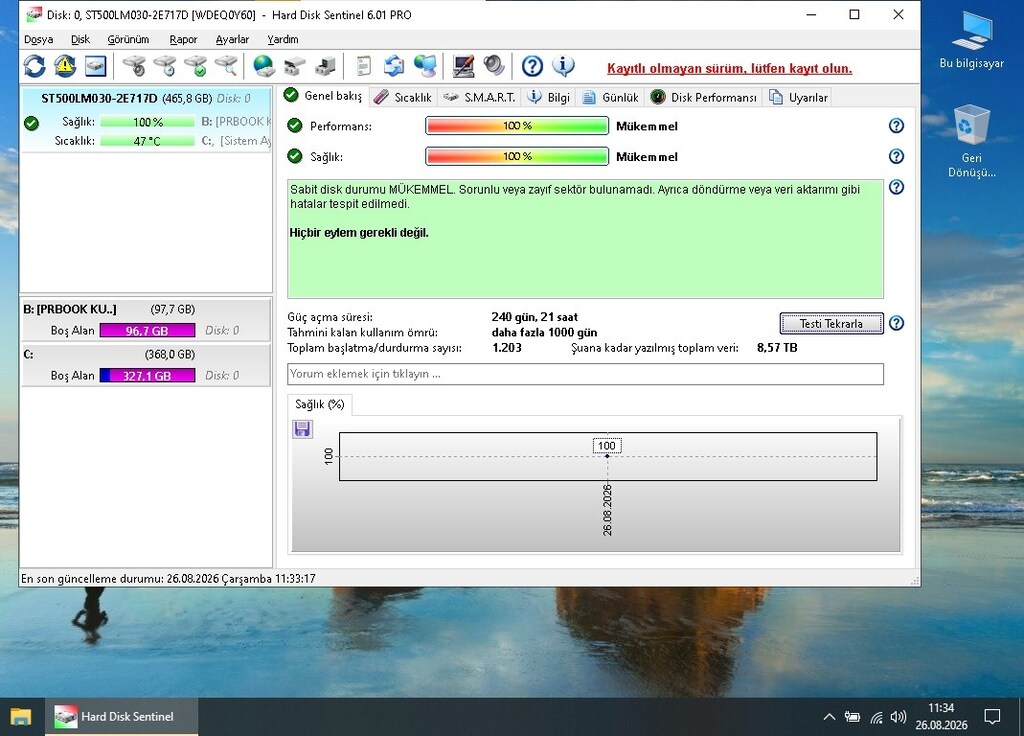1024x736 pixels.
Task: Select the C: partition 327,1 GB free space bar
Action: 147,376
